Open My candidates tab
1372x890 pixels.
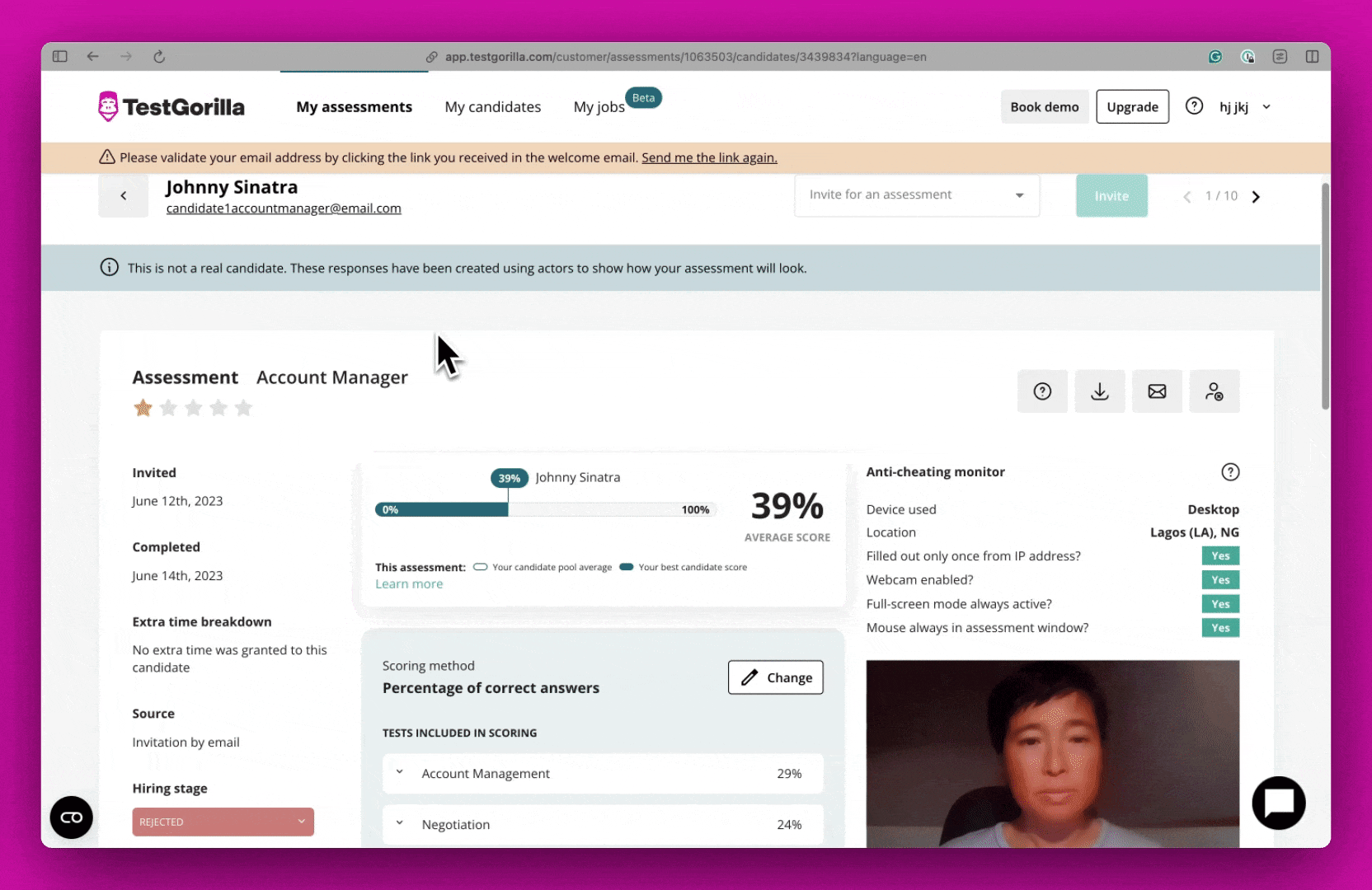click(493, 107)
